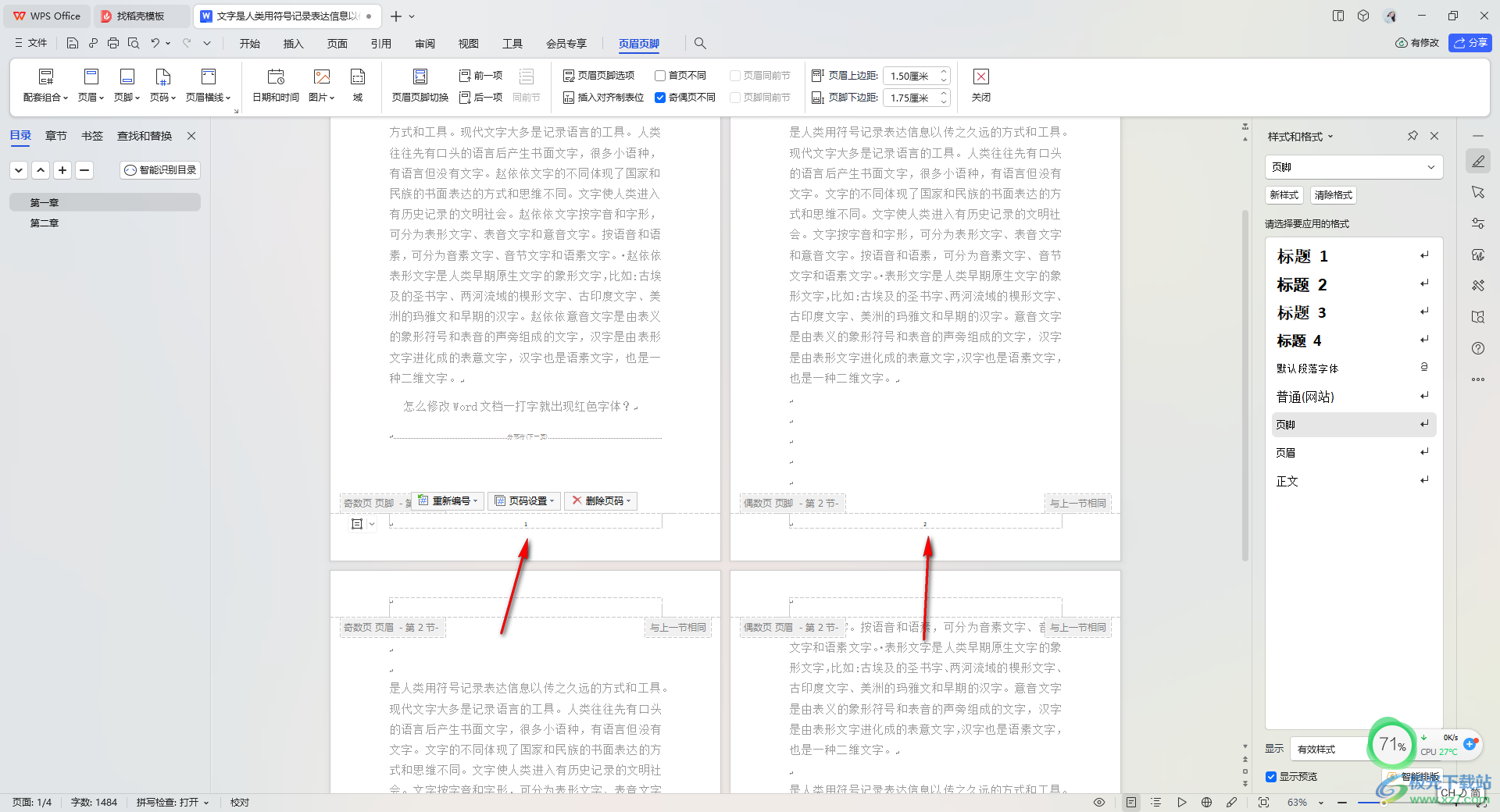Apply the 标题 1 style
The width and height of the screenshot is (1500, 812).
tap(1354, 256)
